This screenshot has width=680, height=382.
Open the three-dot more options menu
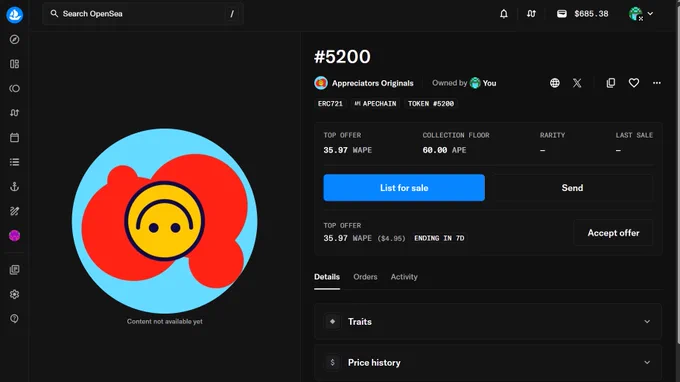(657, 83)
